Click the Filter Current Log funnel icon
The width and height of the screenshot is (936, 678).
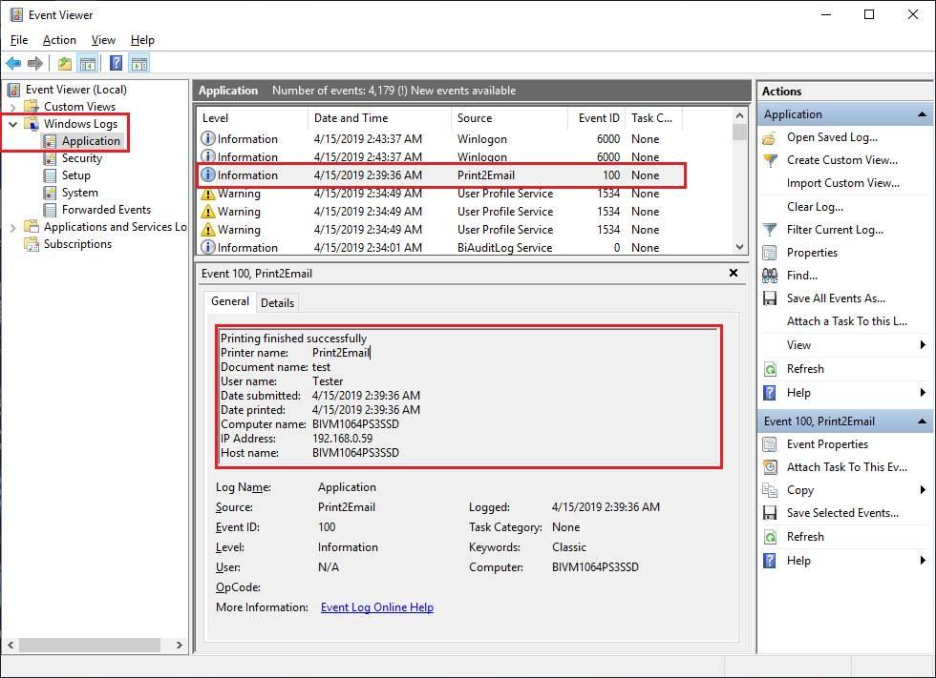click(770, 230)
